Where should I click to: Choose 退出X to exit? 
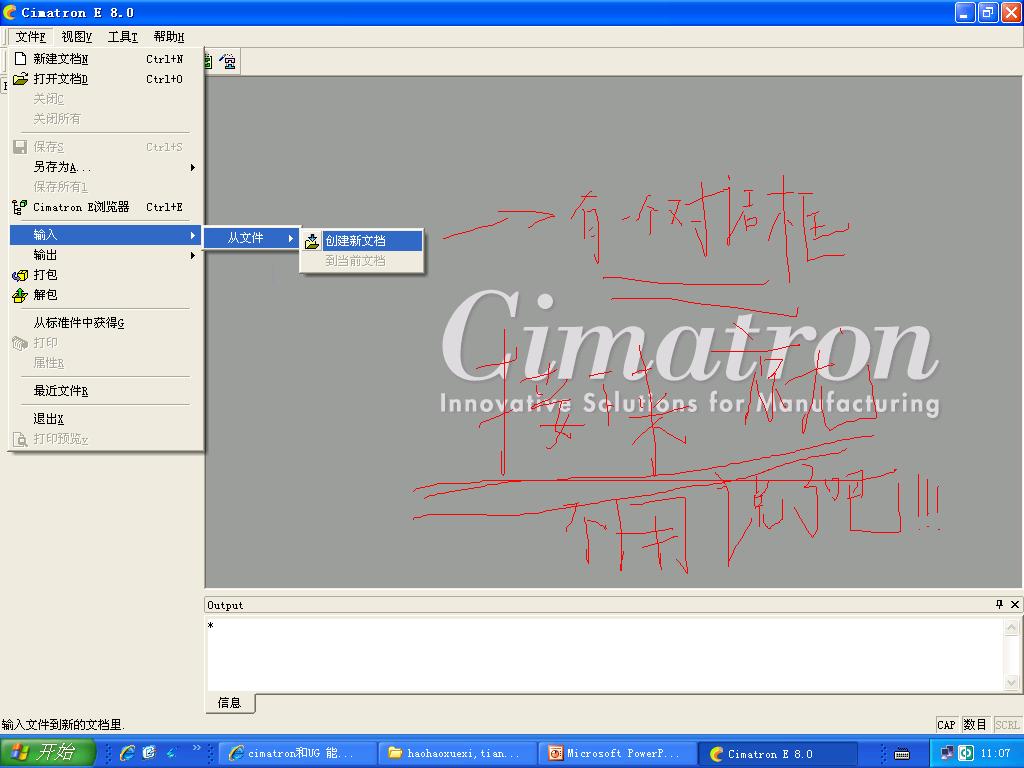(x=104, y=419)
